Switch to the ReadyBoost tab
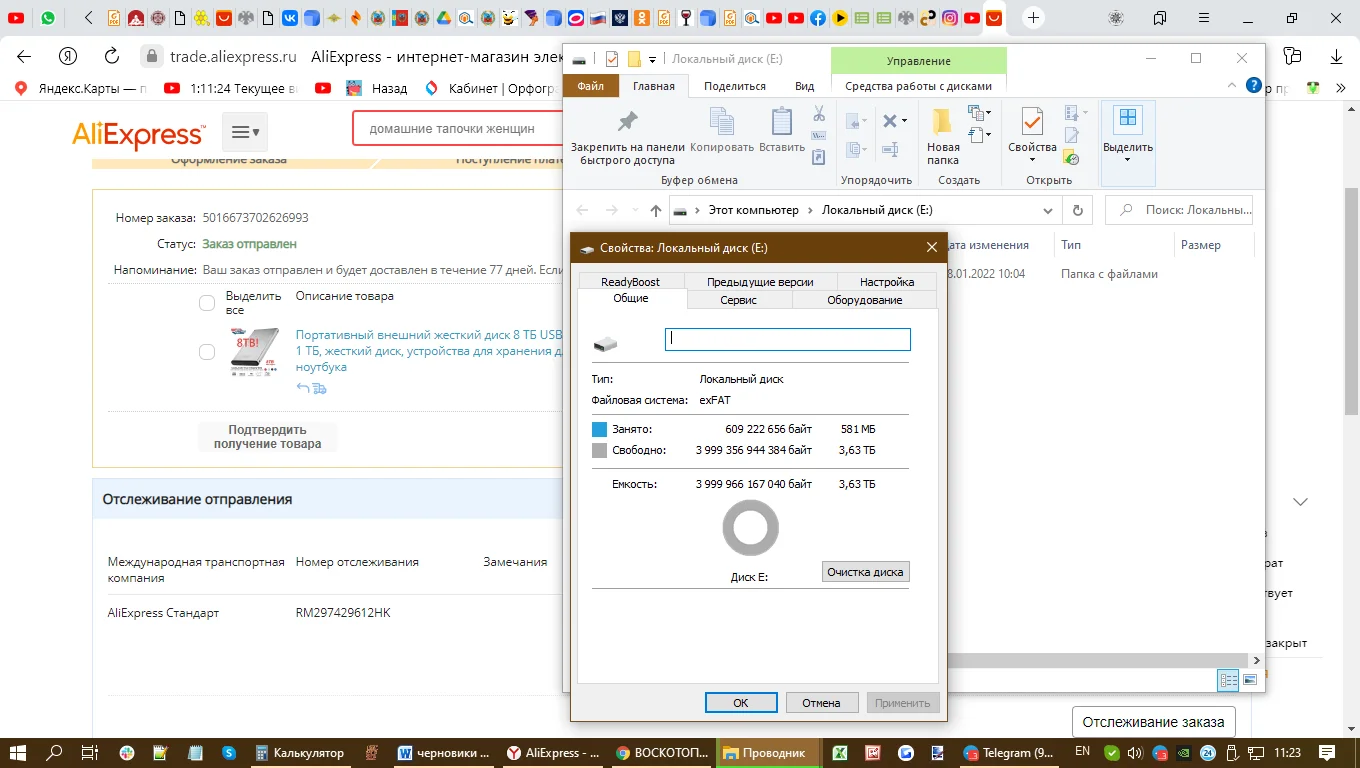The height and width of the screenshot is (768, 1360). click(631, 282)
